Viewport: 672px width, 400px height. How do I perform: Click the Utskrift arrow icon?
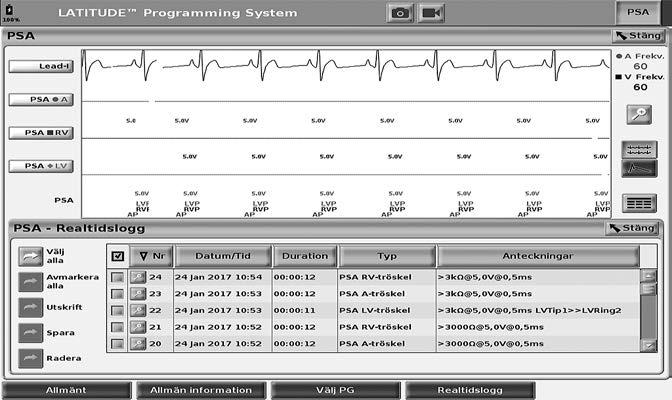tap(30, 307)
